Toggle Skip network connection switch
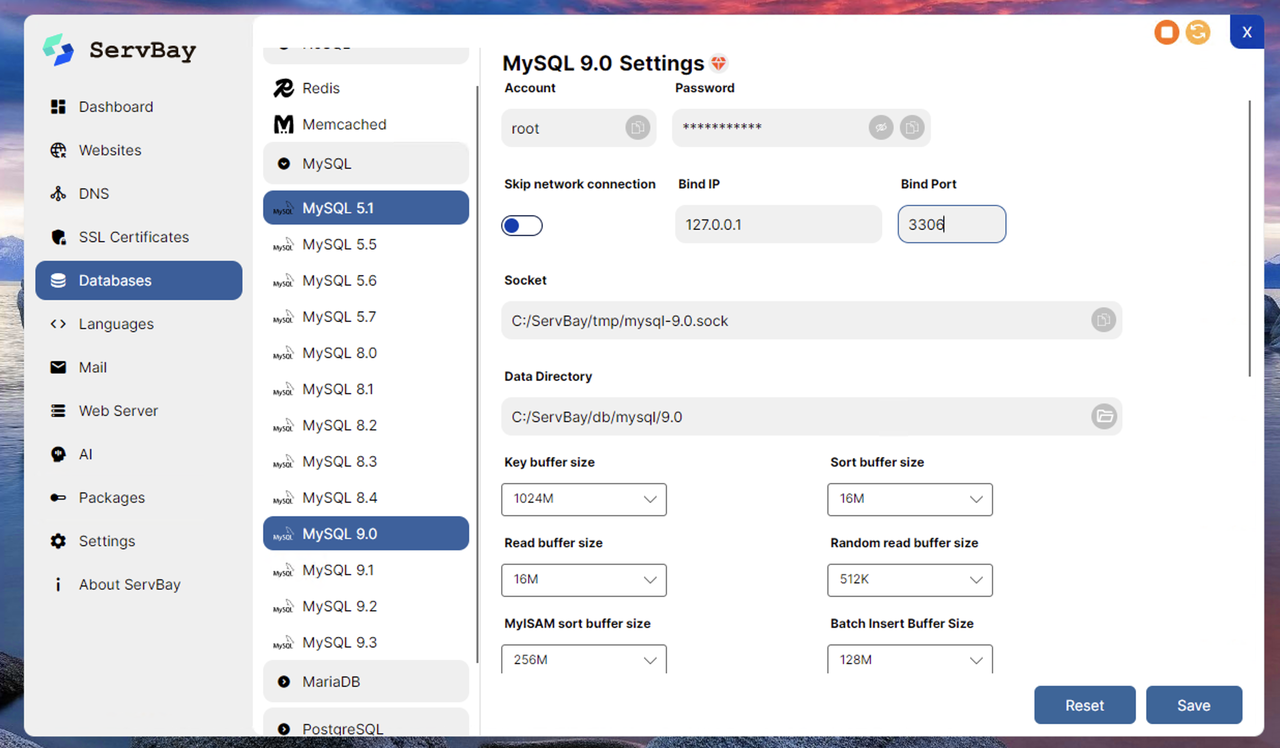This screenshot has width=1280, height=748. (x=522, y=225)
